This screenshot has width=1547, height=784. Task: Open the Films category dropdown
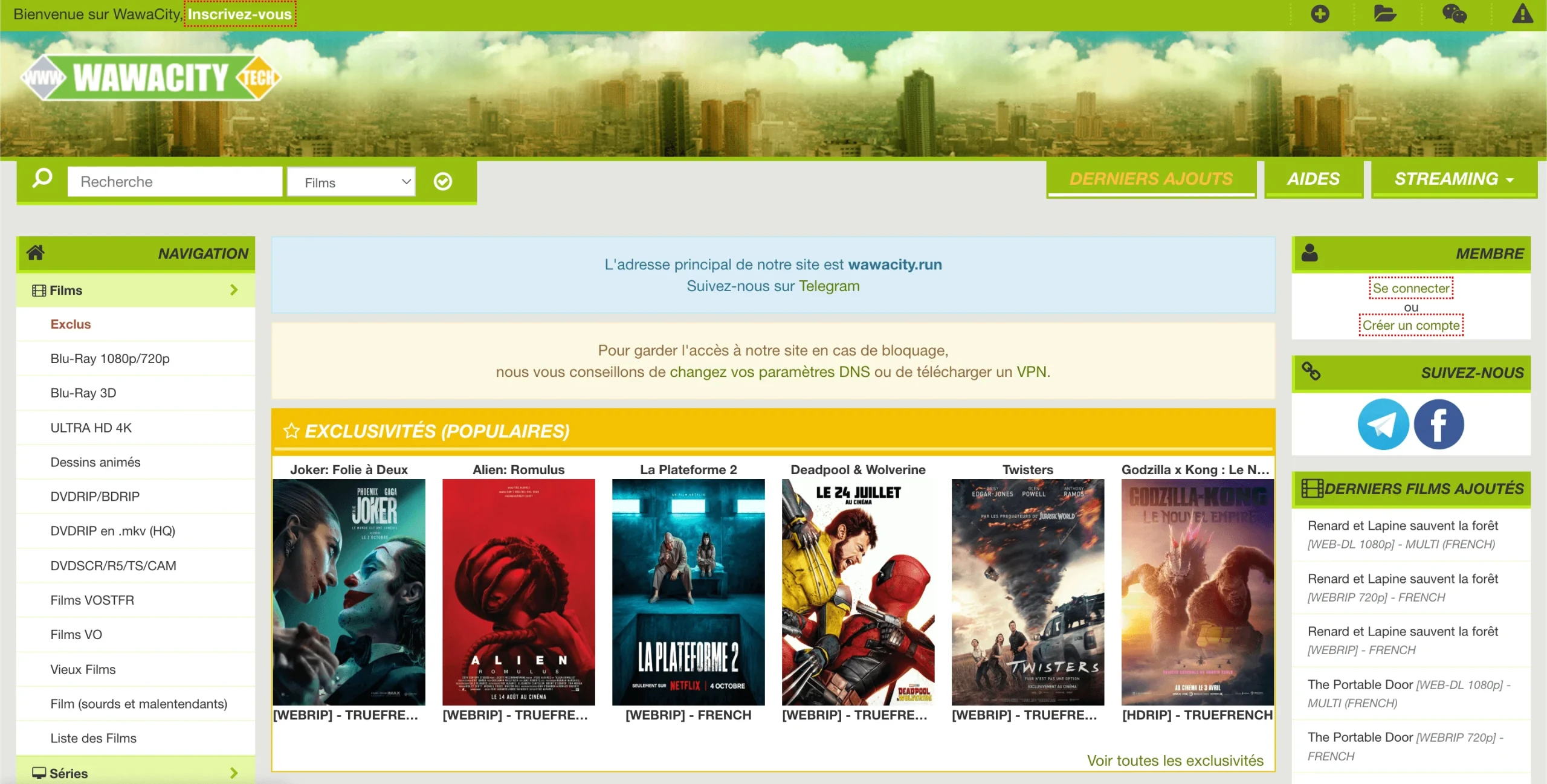point(352,182)
